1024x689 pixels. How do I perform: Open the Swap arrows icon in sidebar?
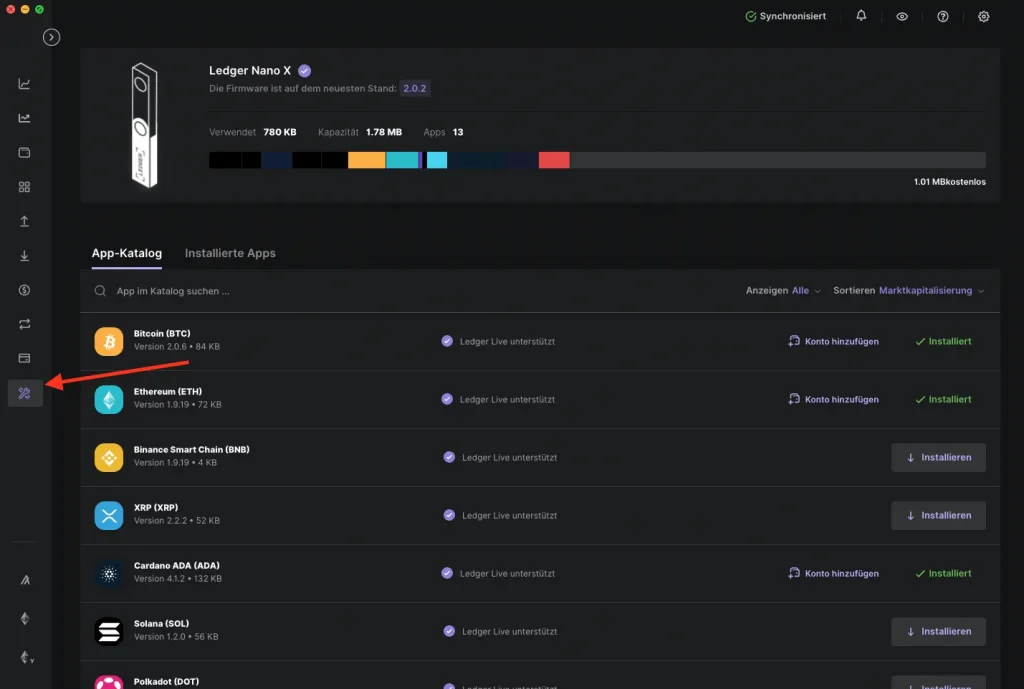click(x=25, y=324)
